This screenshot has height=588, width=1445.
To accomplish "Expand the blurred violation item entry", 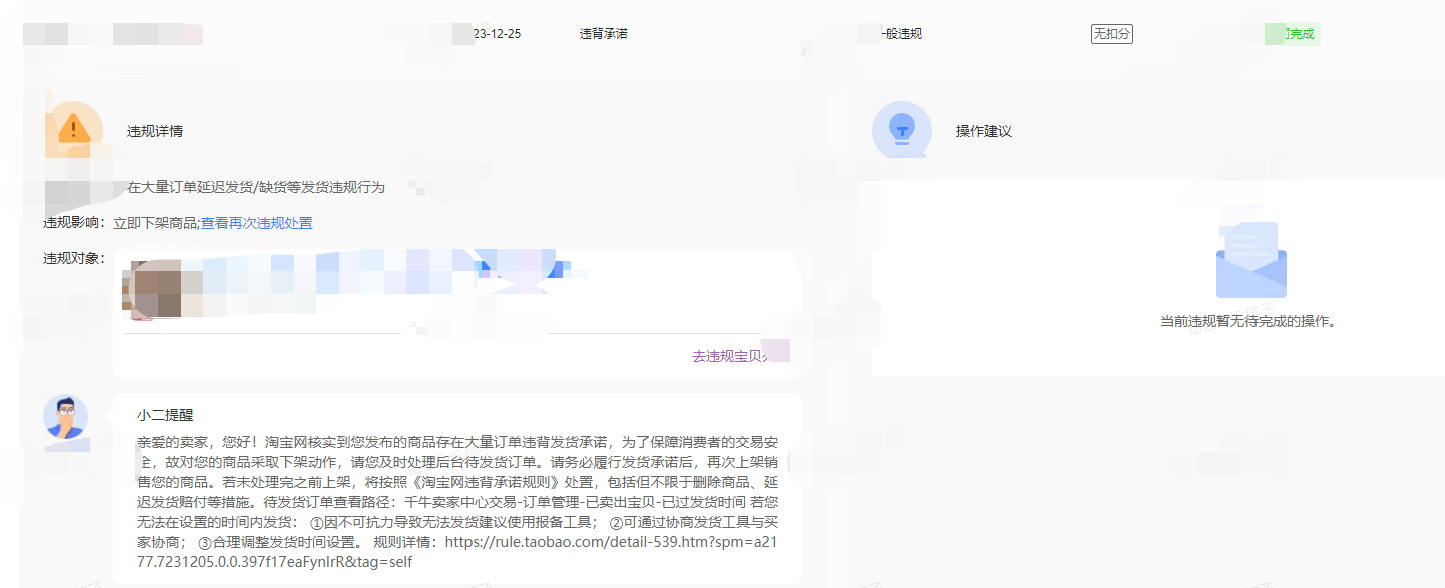I will click(400, 287).
